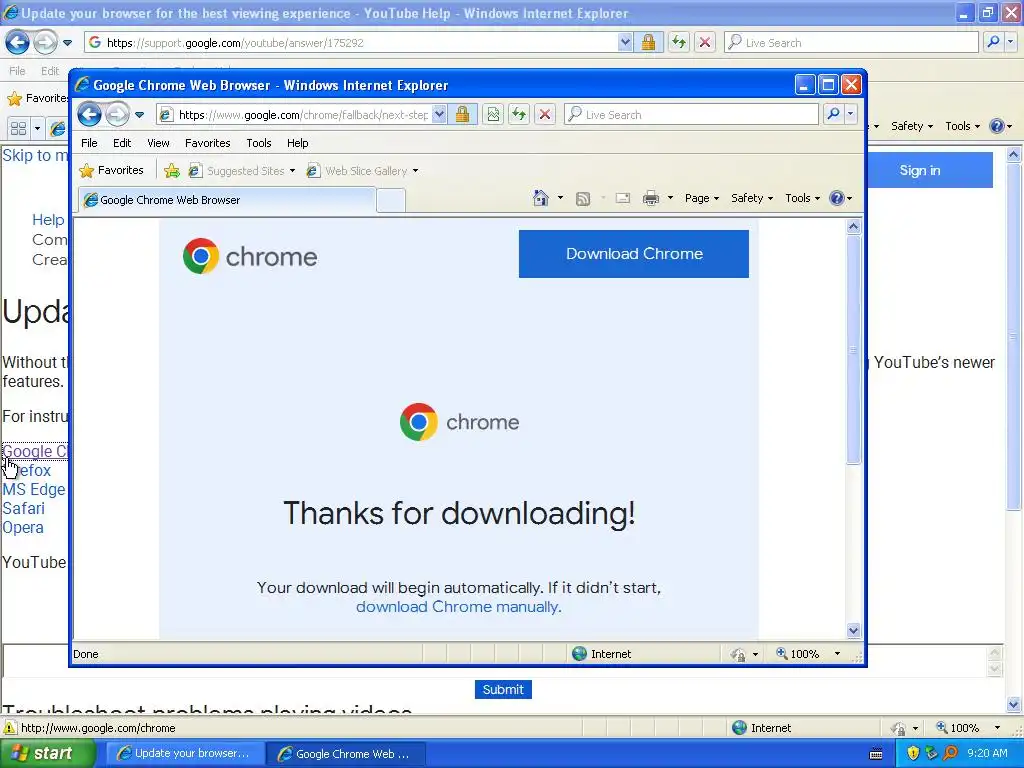Click Refresh icon in front window
Screen dimensions: 1024x768
(x=519, y=115)
